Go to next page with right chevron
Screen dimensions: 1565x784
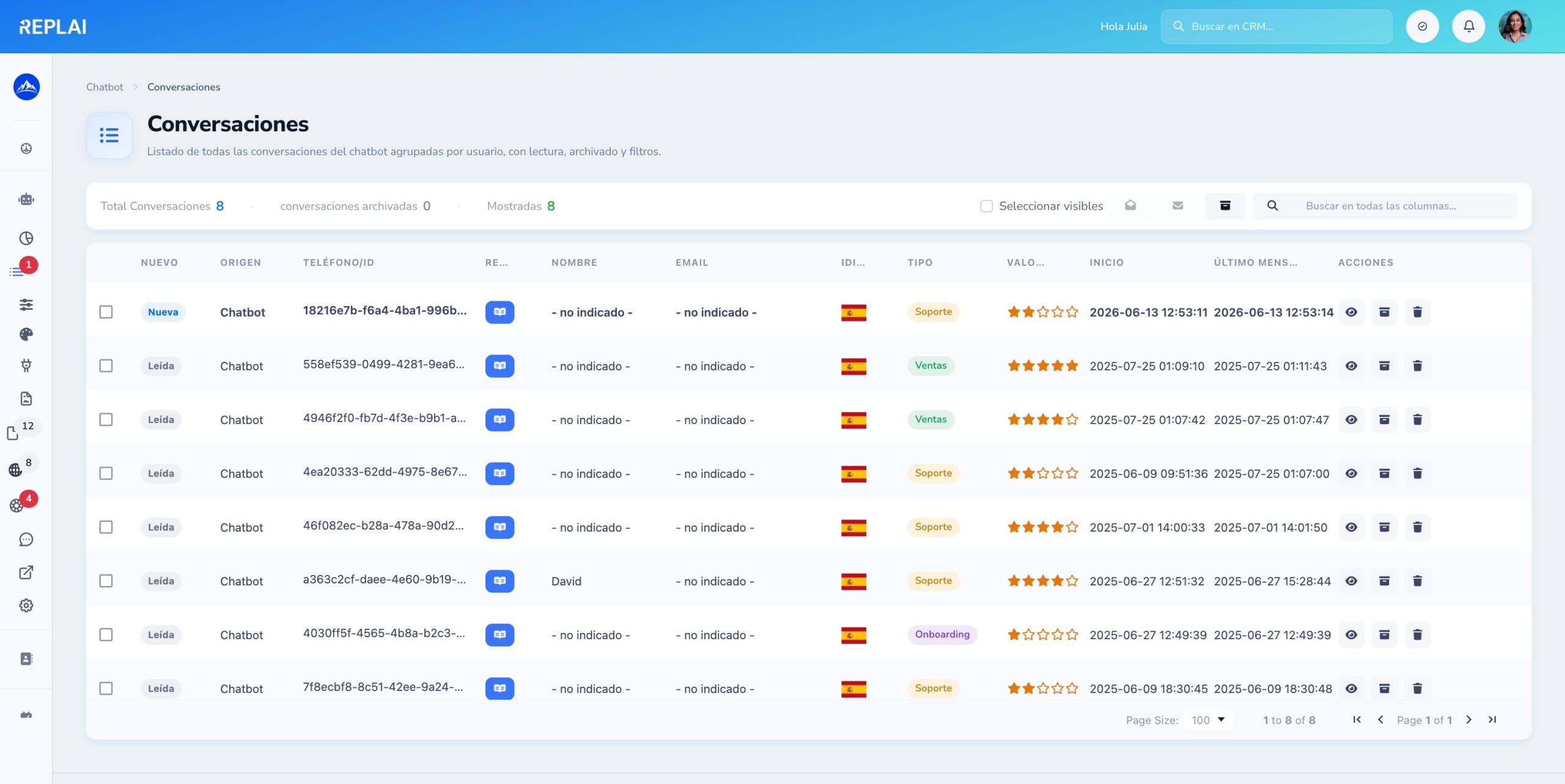click(x=1468, y=720)
